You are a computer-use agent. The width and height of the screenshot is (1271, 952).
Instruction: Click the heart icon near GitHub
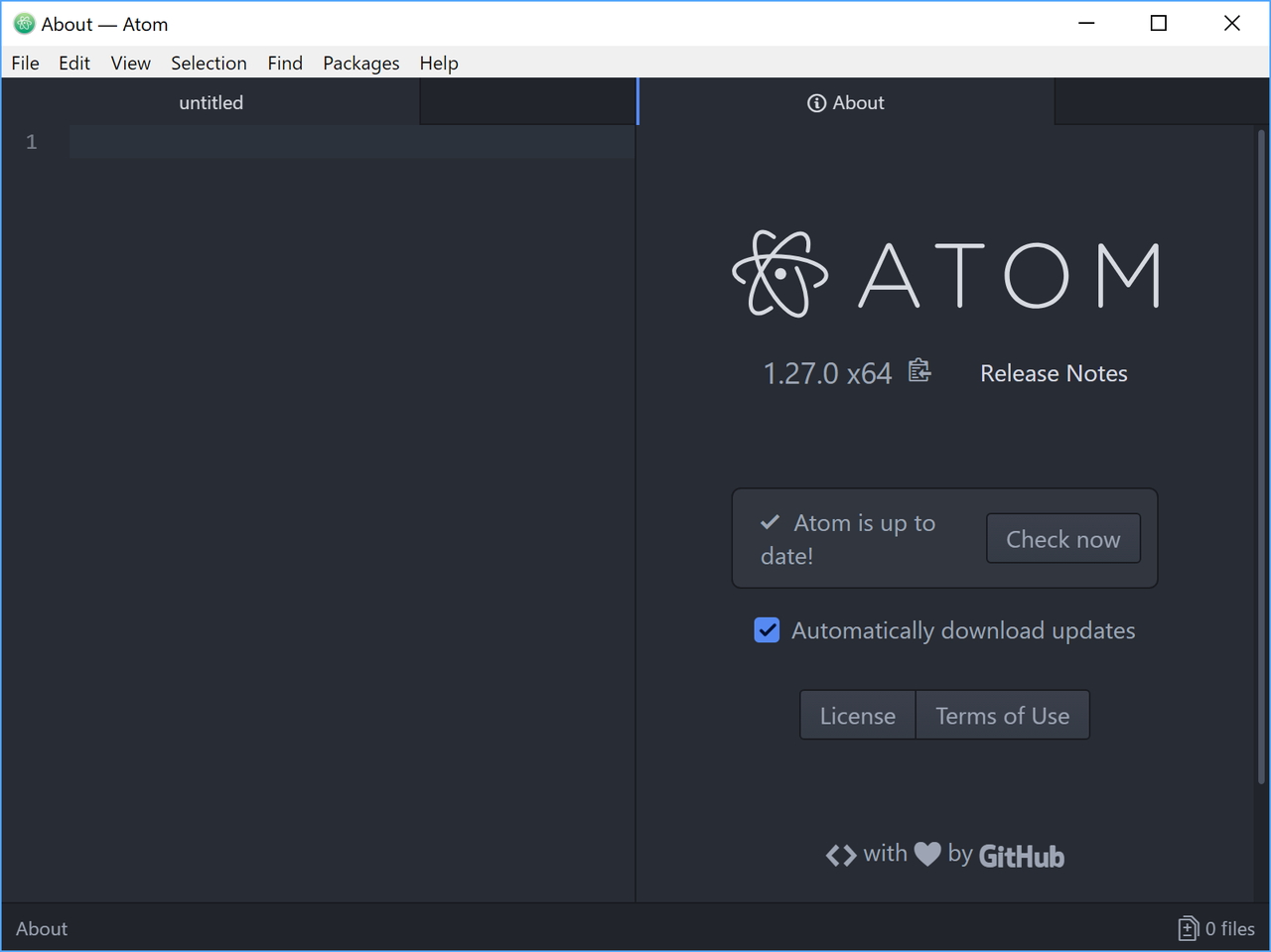pos(927,853)
